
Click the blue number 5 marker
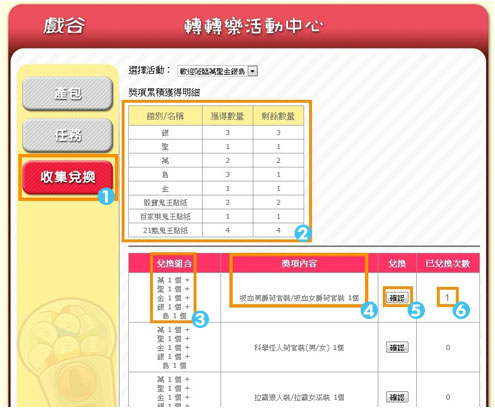coord(416,310)
